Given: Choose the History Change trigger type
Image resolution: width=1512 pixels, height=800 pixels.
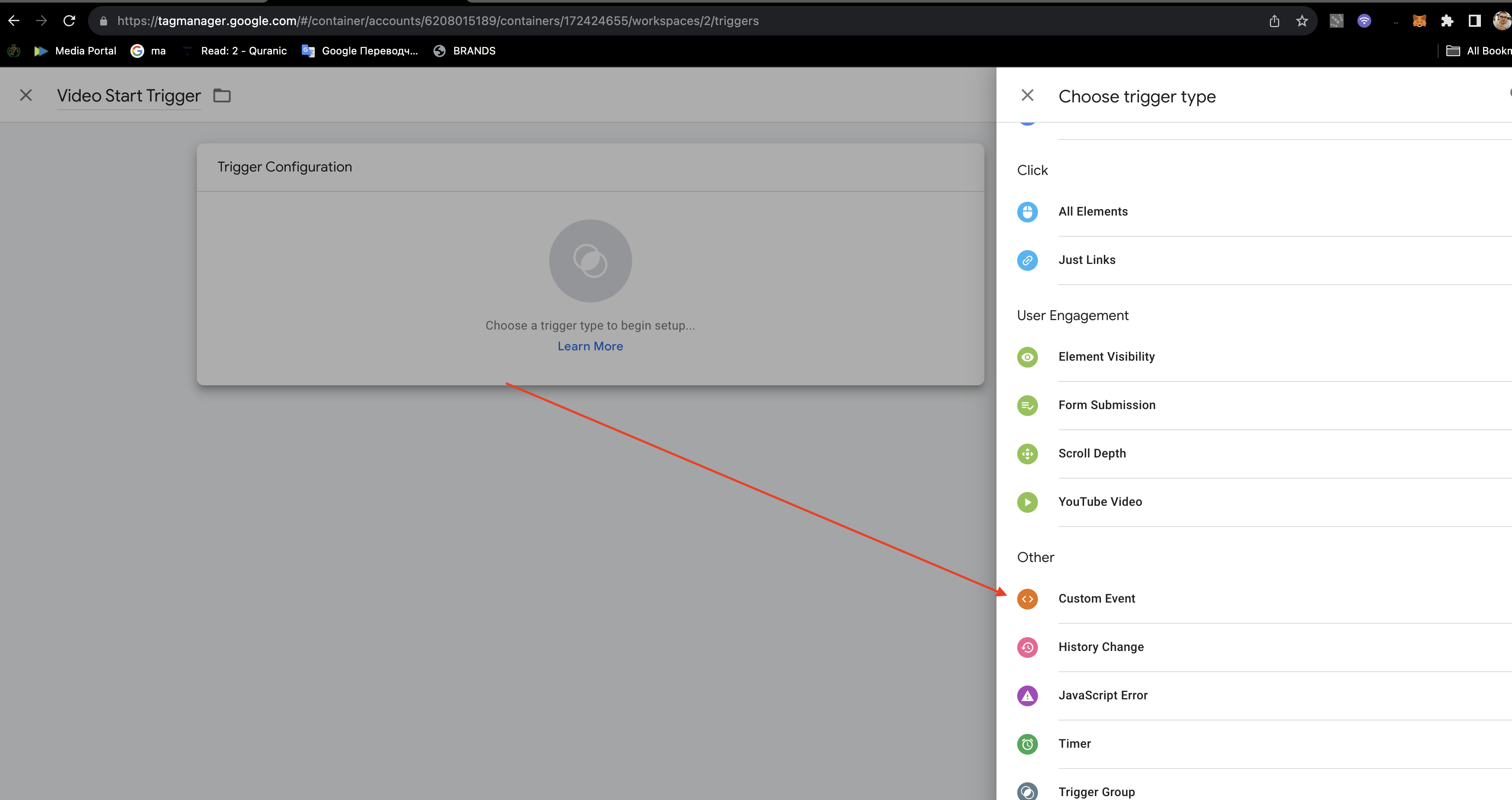Looking at the screenshot, I should point(1264,647).
